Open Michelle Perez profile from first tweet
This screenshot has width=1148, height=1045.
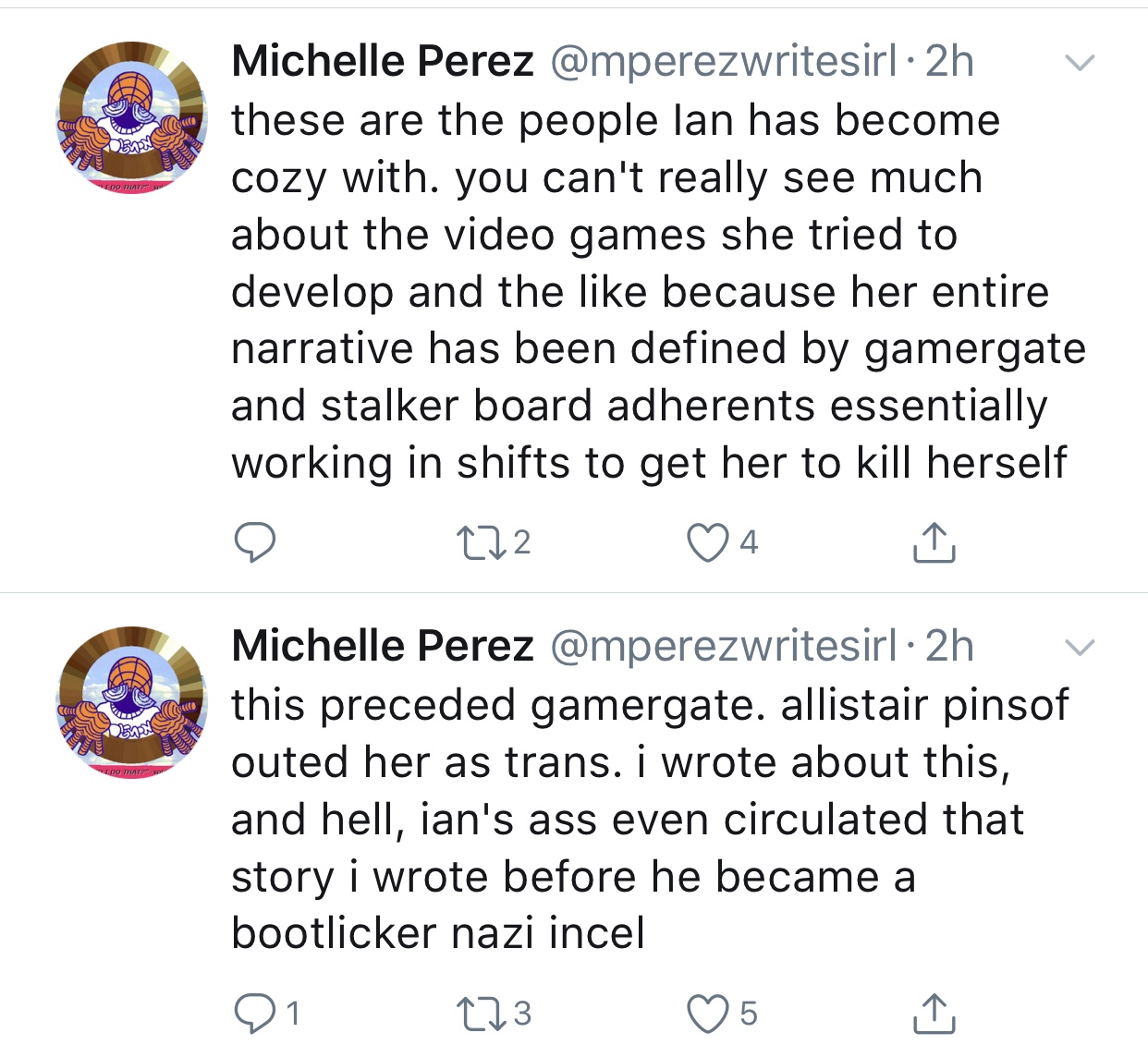(x=383, y=61)
